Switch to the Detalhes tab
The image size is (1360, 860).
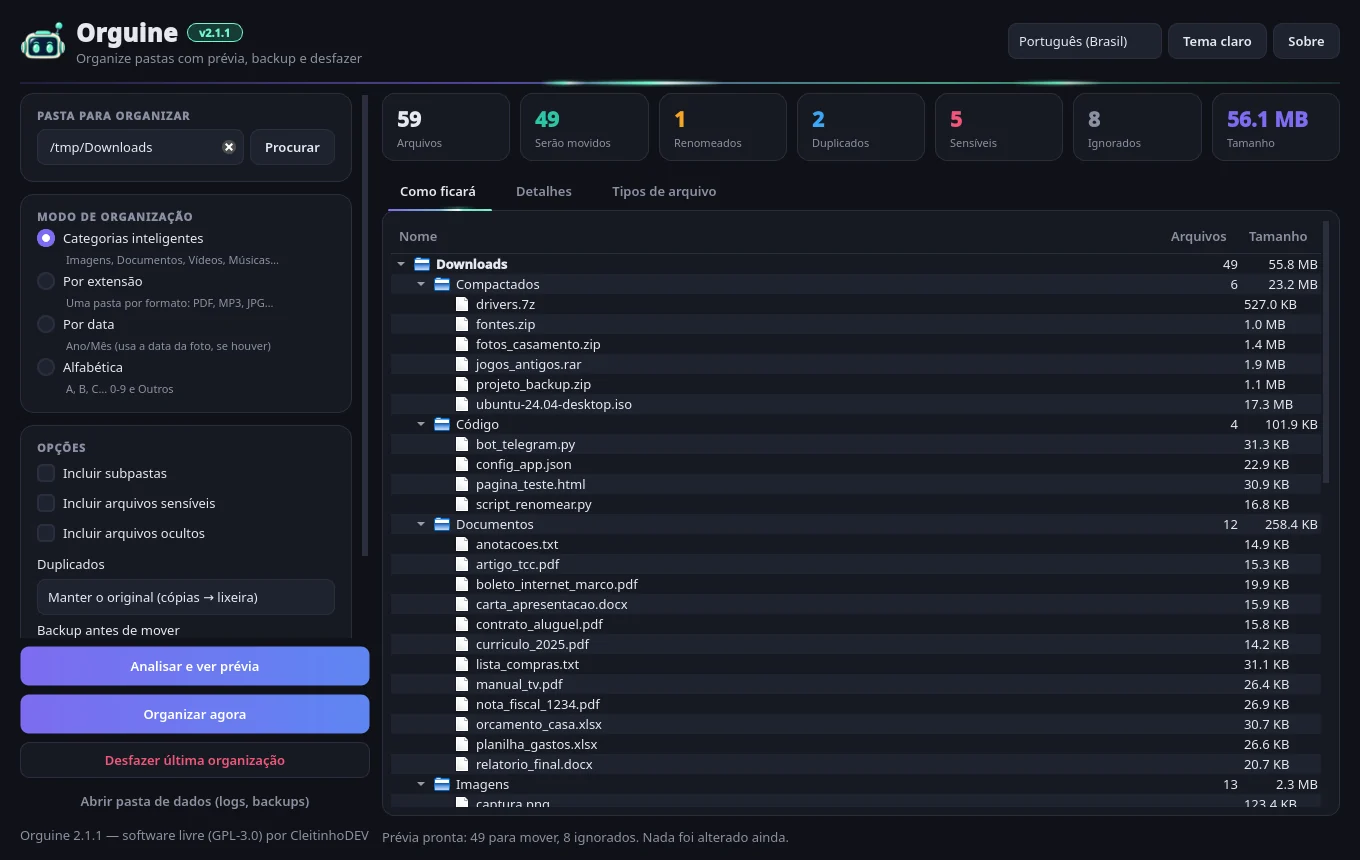(544, 191)
